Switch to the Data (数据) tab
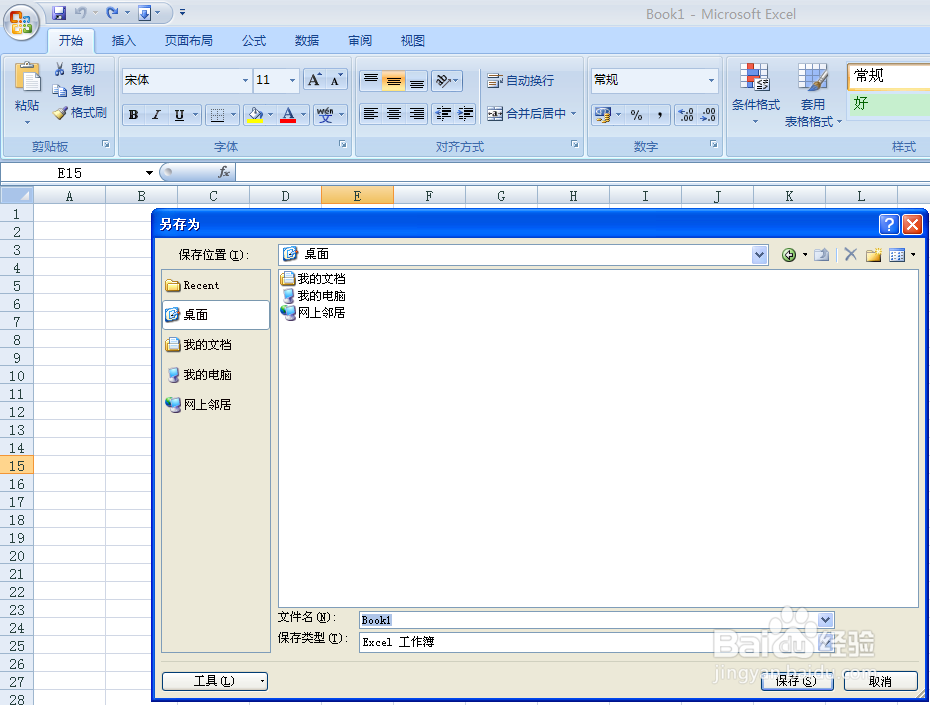Viewport: 930px width, 705px height. (307, 40)
